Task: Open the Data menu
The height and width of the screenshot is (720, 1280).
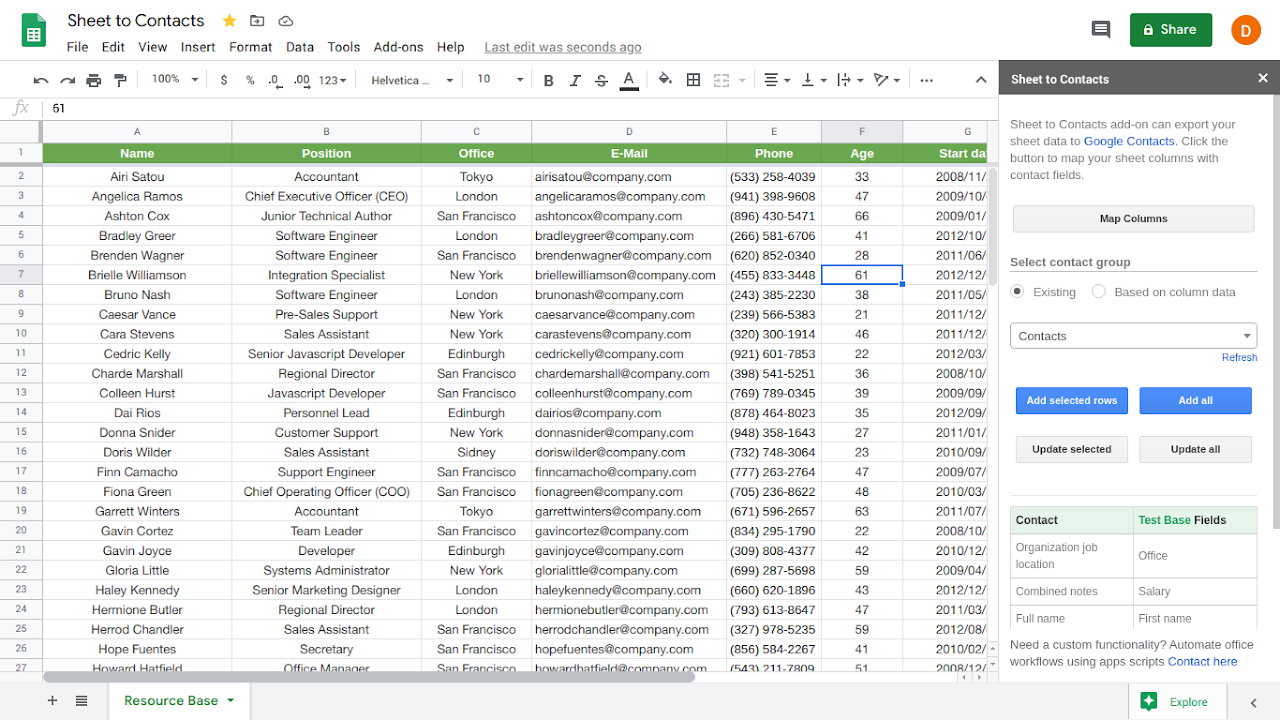Action: coord(300,47)
